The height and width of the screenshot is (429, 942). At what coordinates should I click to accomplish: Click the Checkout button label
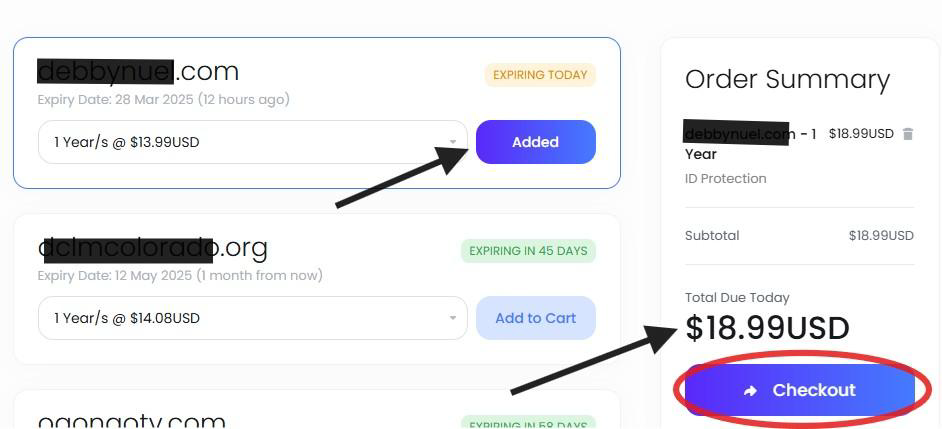[x=814, y=390]
